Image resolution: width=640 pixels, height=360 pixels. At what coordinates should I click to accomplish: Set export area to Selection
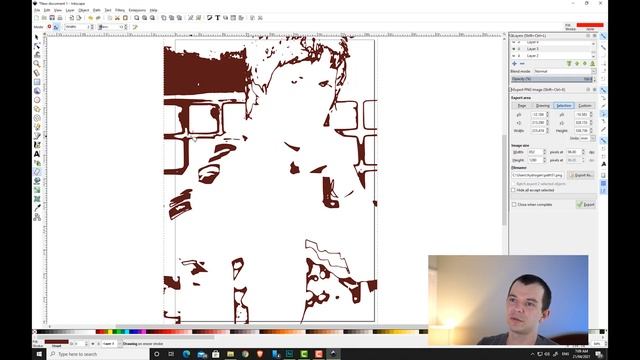tap(564, 106)
